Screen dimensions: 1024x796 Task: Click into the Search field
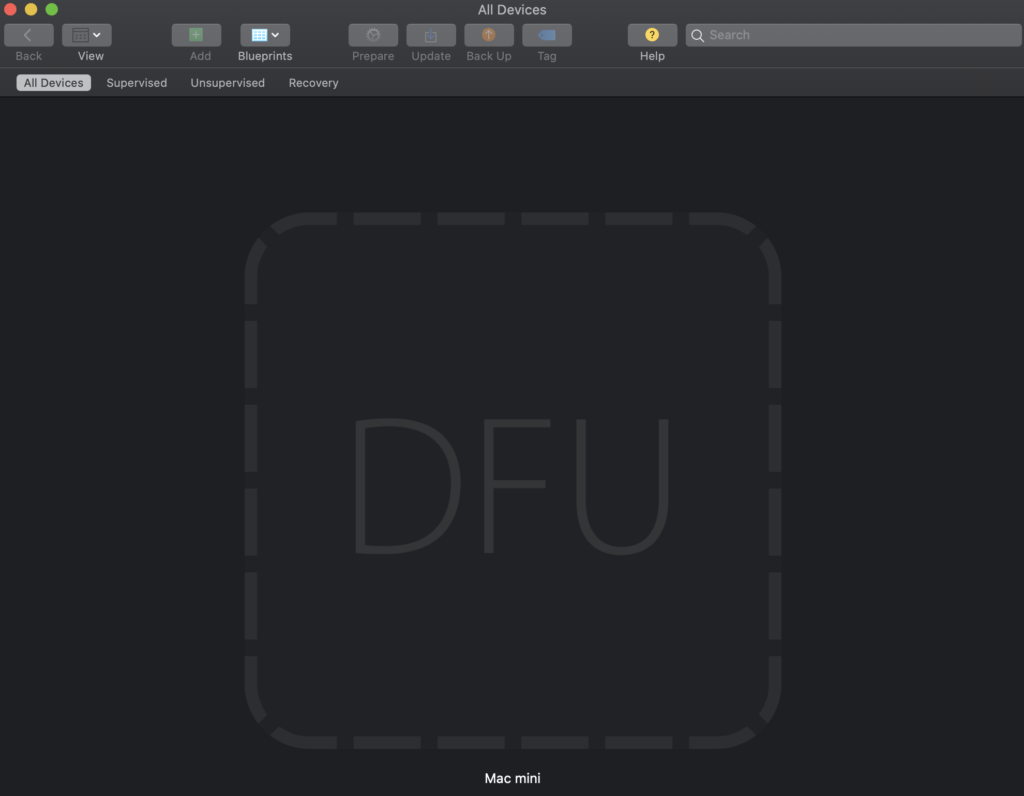(x=860, y=35)
